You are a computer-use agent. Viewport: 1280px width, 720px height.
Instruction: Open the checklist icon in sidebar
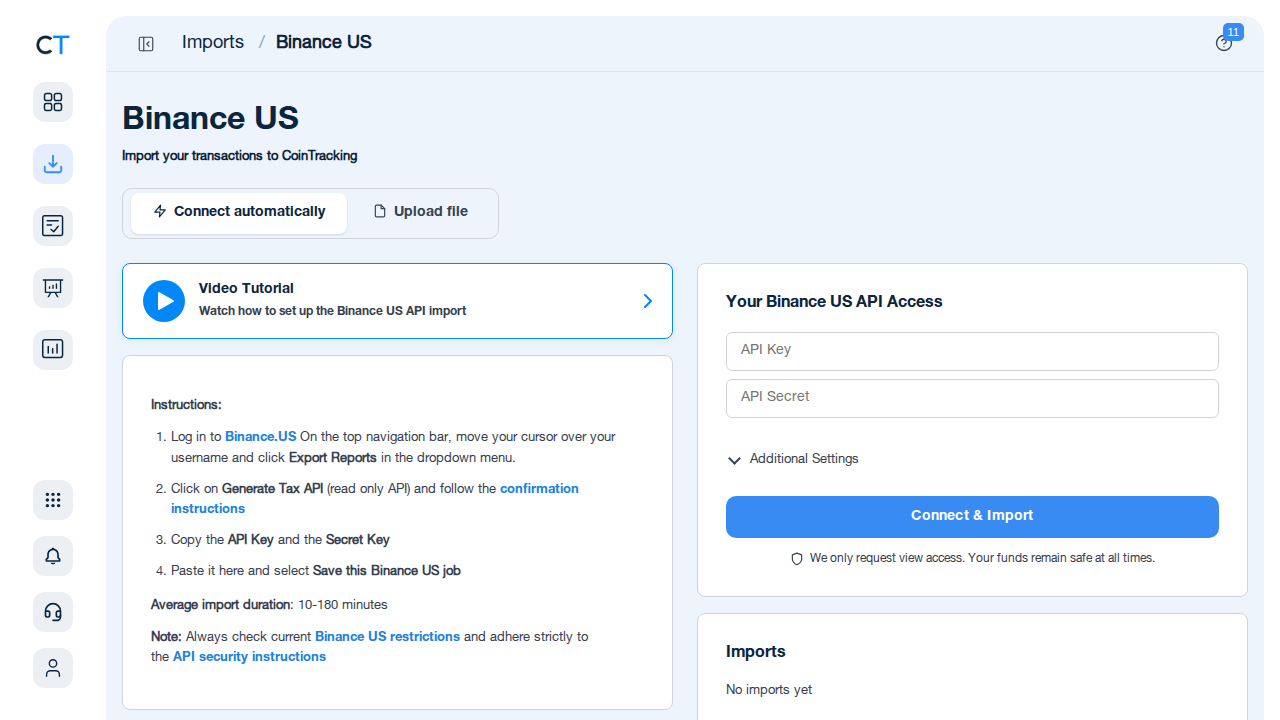pos(53,226)
